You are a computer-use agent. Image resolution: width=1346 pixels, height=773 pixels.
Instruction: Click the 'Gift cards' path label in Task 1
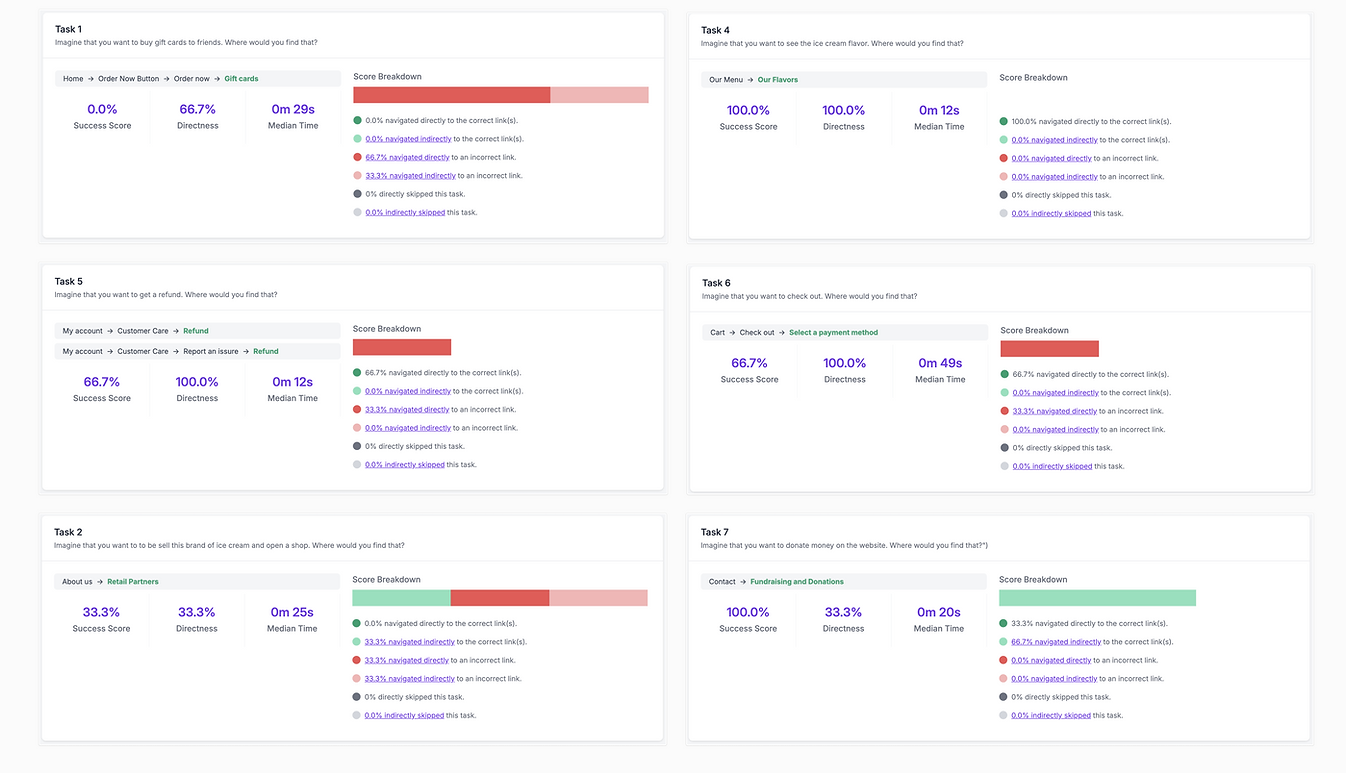point(241,78)
